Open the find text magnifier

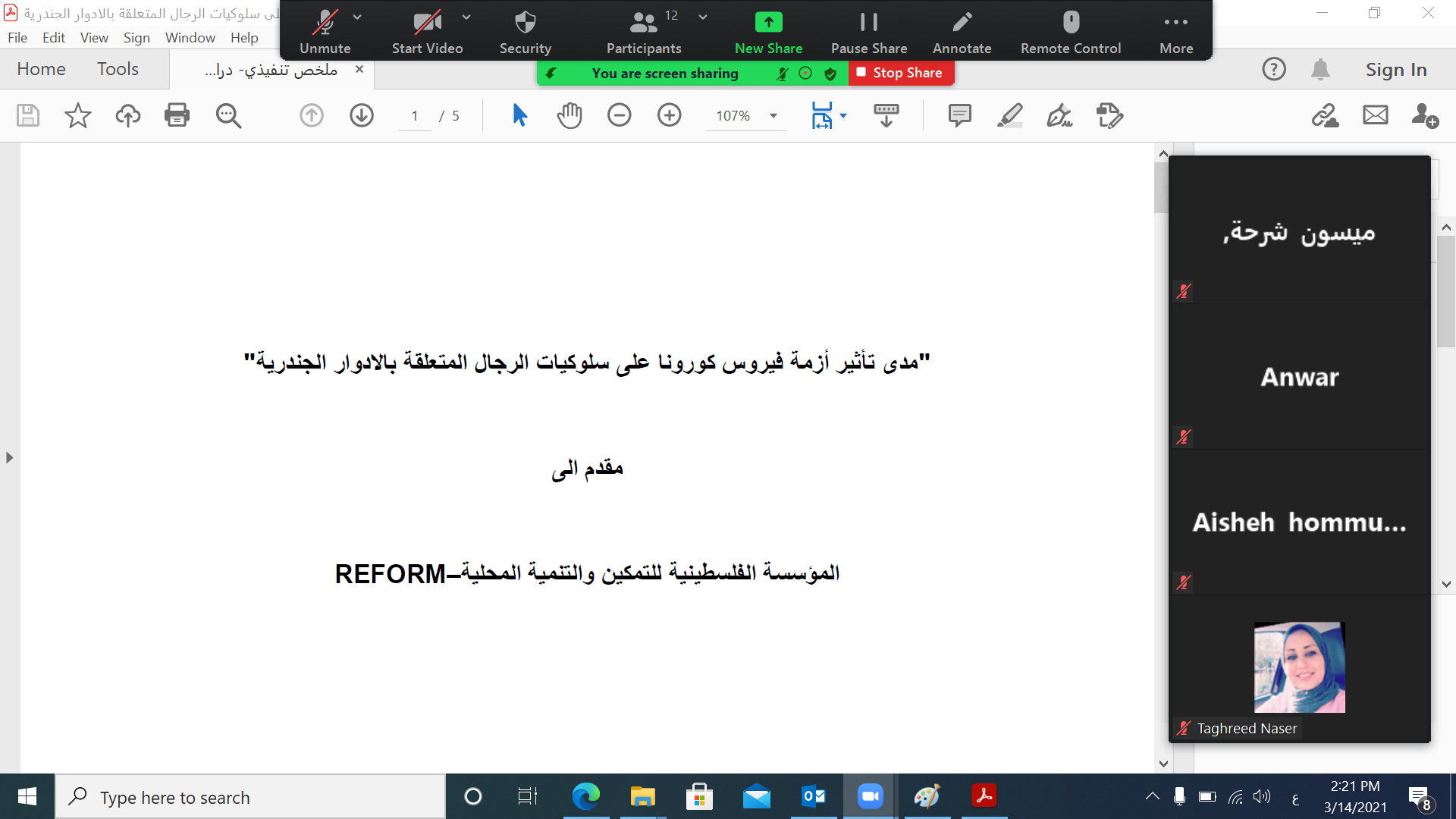coord(228,115)
